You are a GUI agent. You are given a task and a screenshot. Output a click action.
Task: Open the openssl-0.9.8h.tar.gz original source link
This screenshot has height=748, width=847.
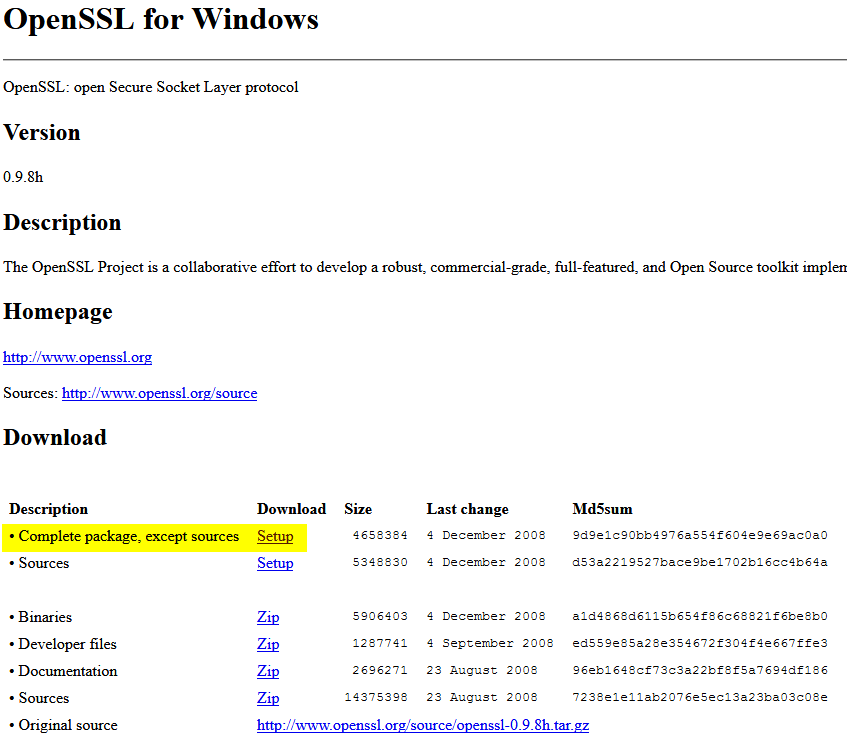(x=422, y=725)
